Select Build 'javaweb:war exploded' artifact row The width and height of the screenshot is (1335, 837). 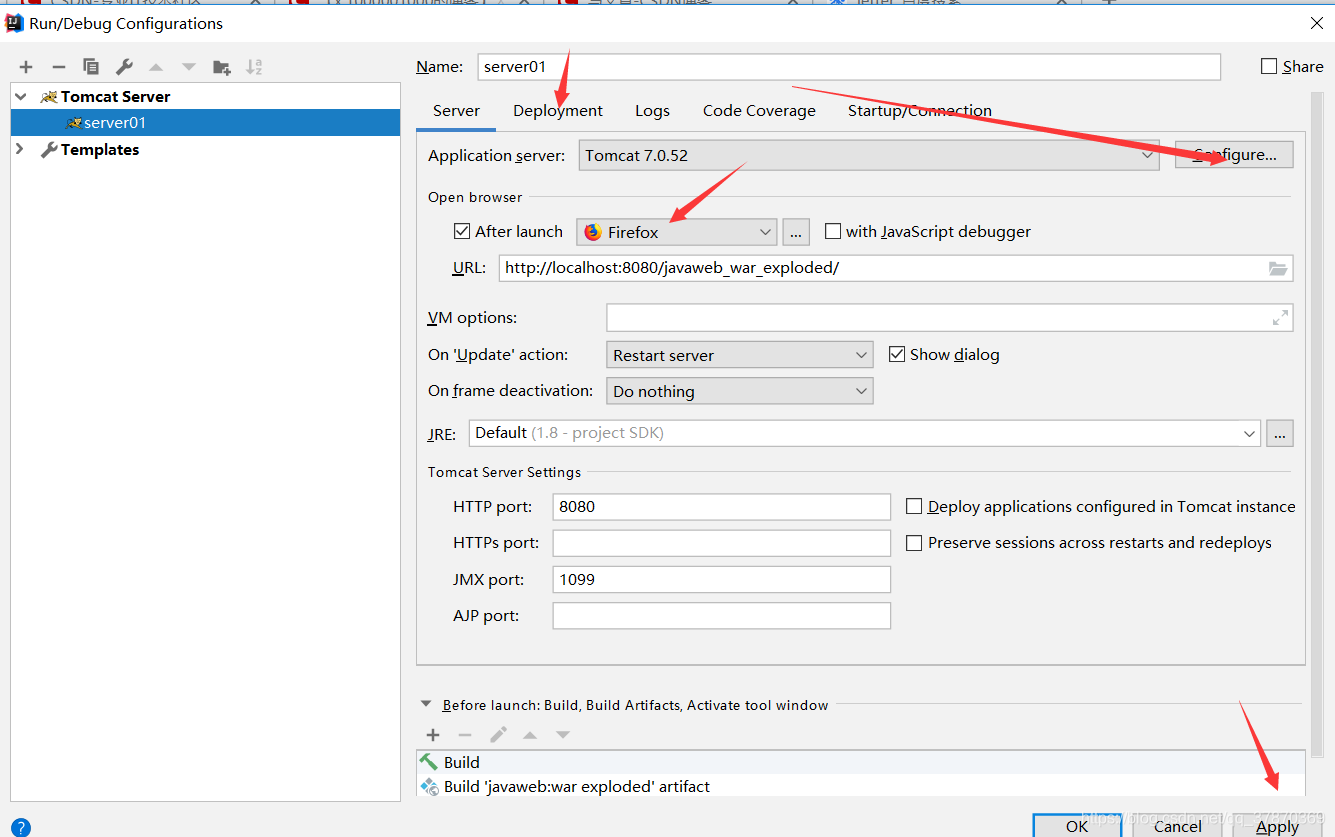click(861, 786)
